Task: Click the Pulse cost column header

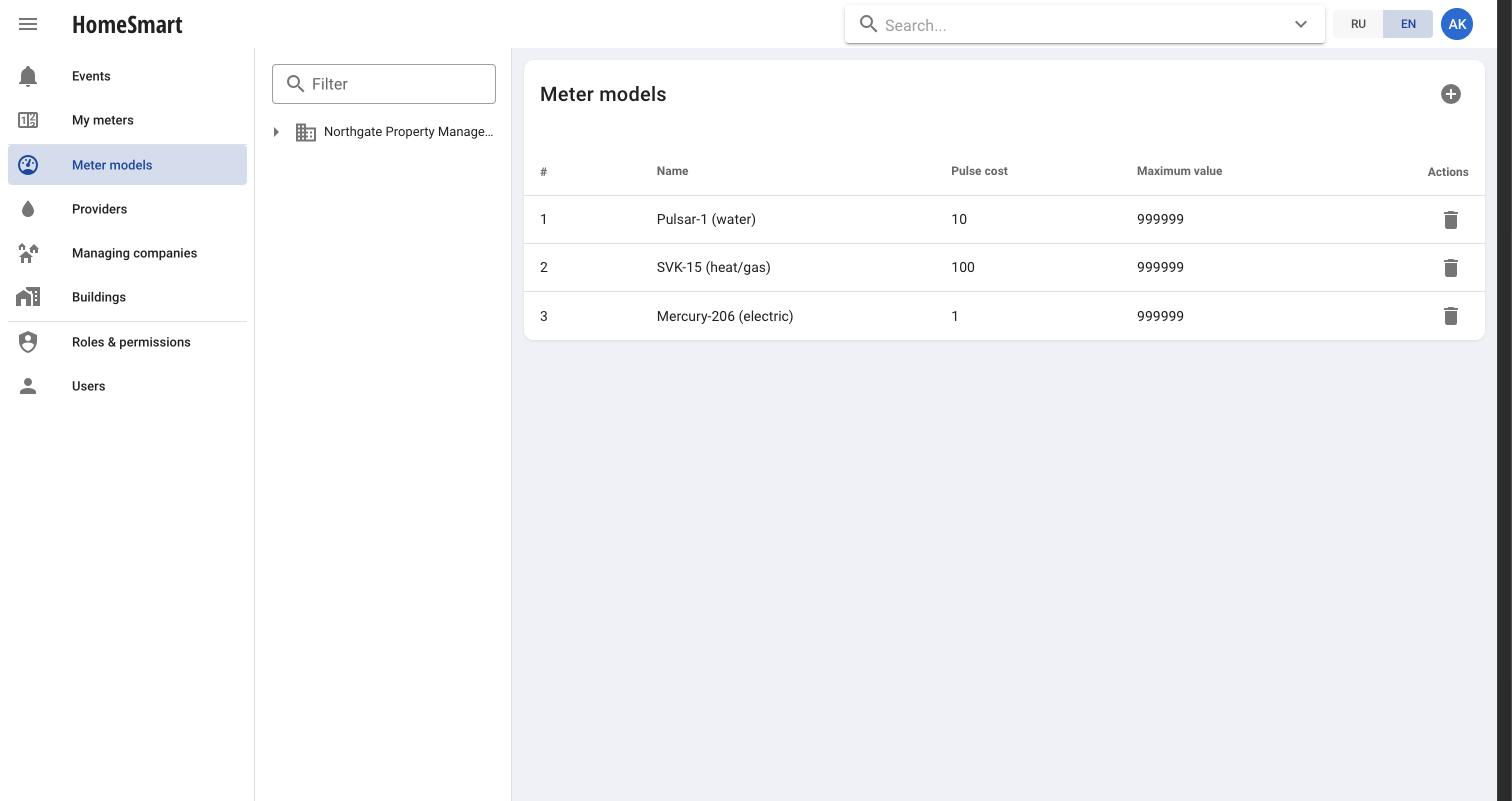Action: [979, 171]
